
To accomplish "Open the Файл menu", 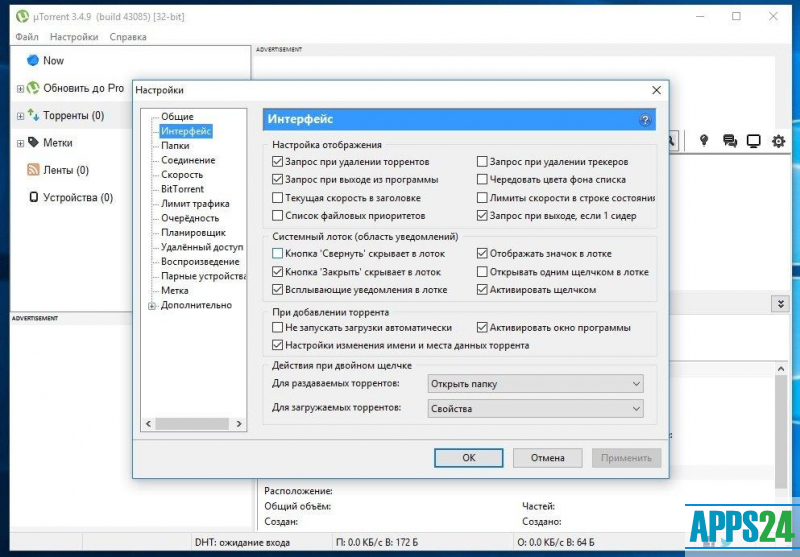I will [27, 37].
